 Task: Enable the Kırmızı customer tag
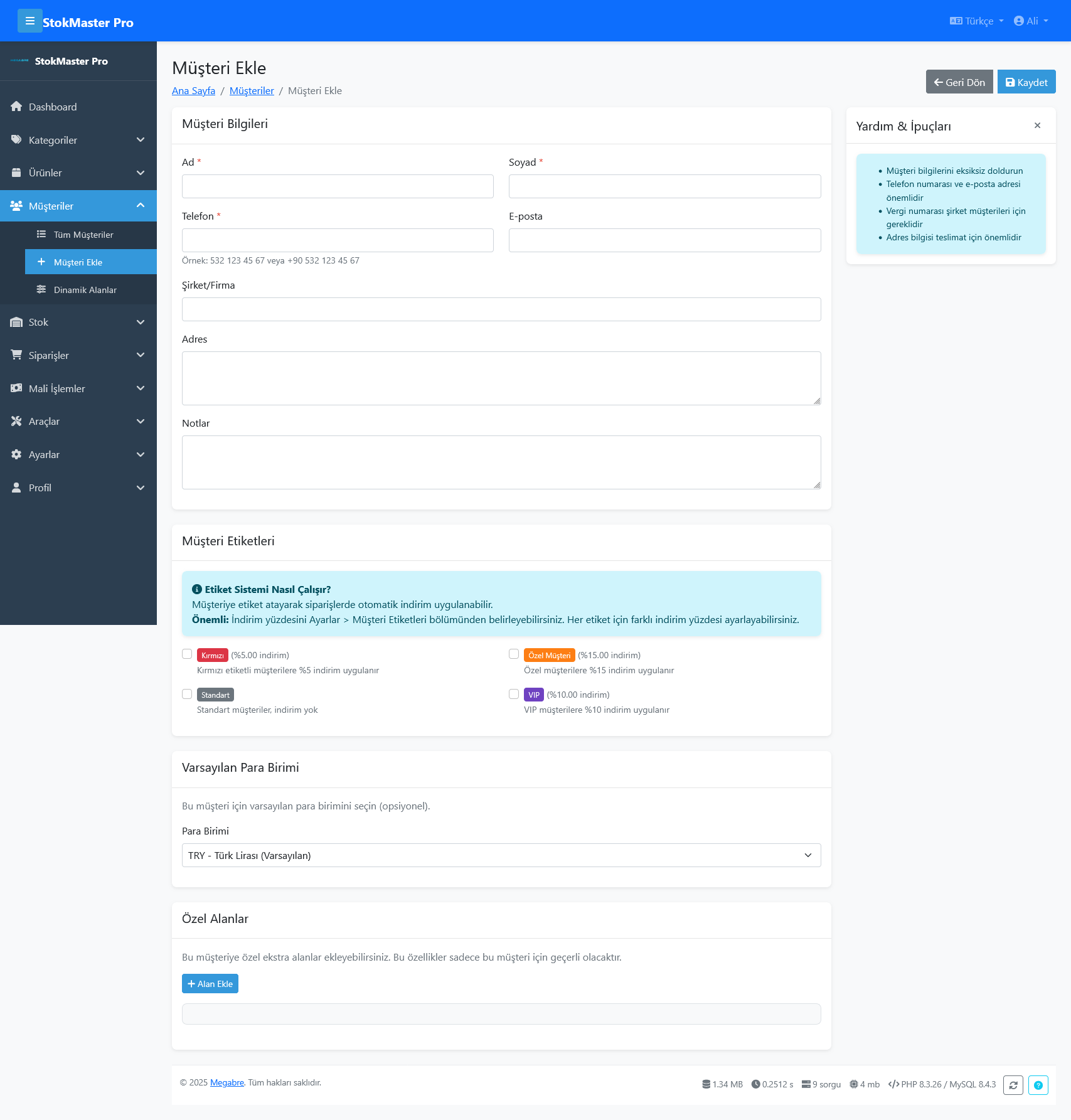[x=186, y=654]
